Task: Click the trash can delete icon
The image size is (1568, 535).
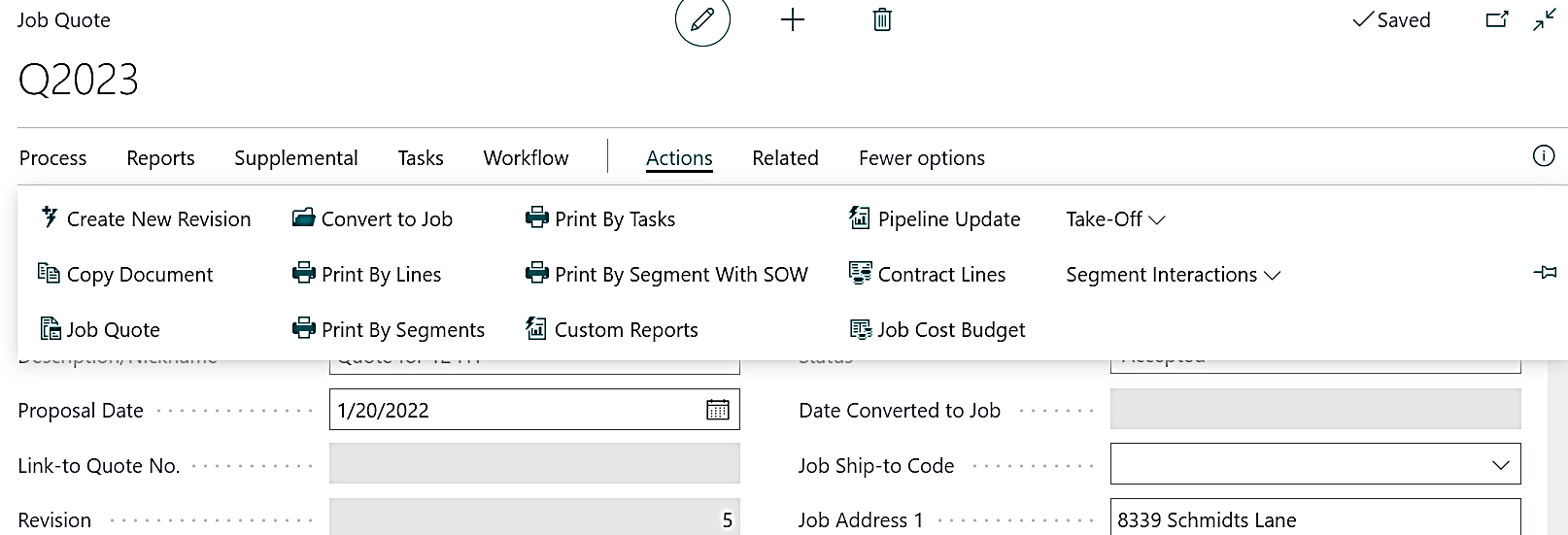Action: [882, 20]
